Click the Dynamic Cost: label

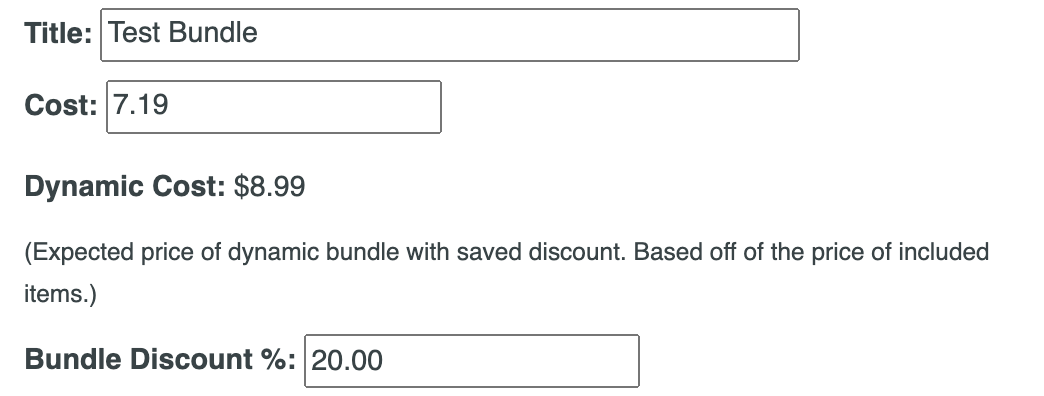(x=125, y=186)
